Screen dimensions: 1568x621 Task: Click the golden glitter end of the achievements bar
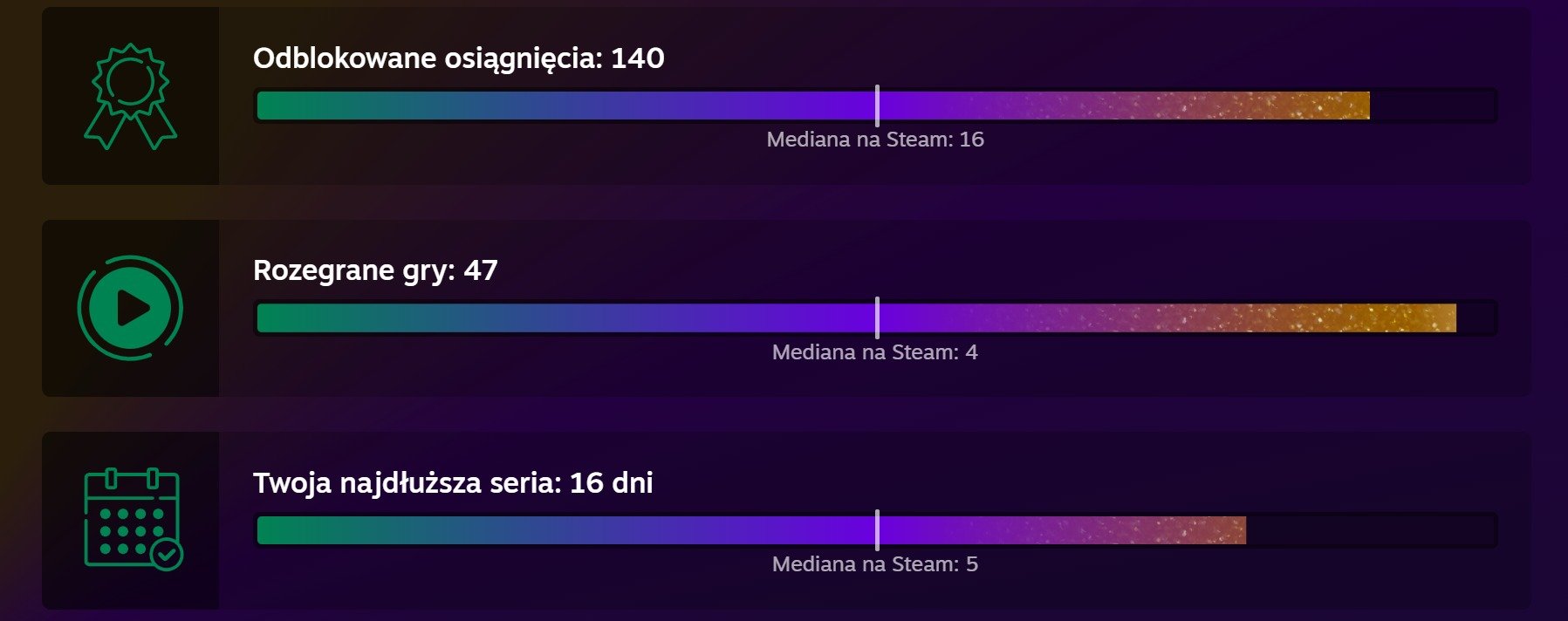pyautogui.click(x=1326, y=106)
